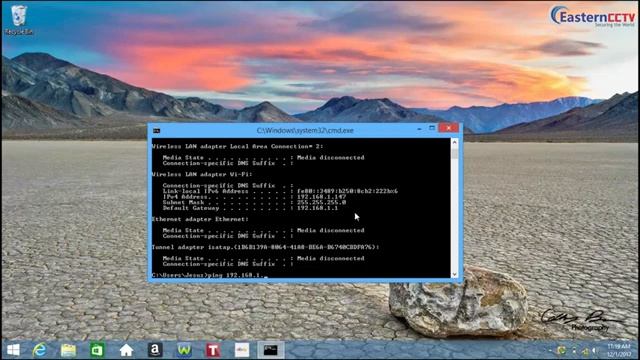Image resolution: width=640 pixels, height=360 pixels.
Task: Maximize the cmd.exe window
Action: (x=432, y=128)
